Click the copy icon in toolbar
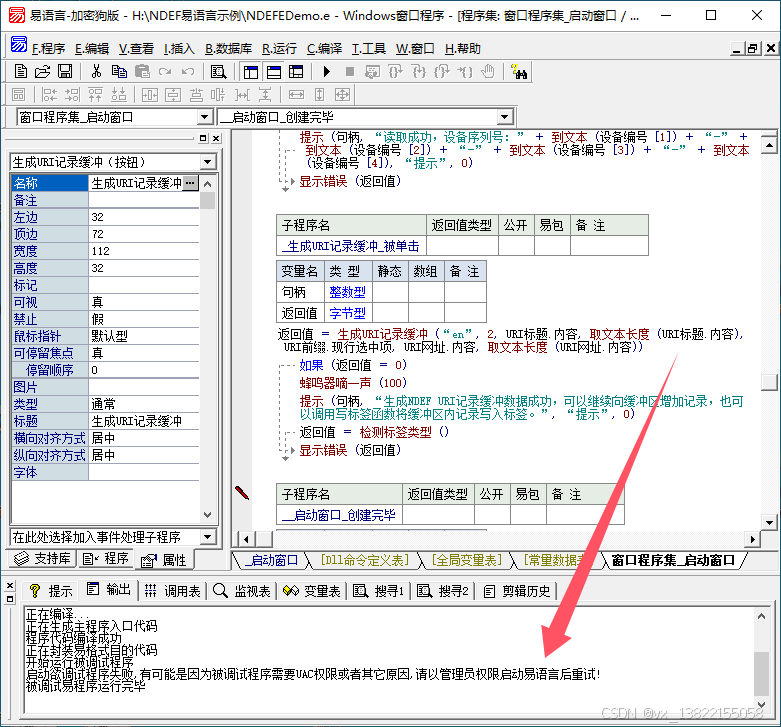 pos(119,72)
